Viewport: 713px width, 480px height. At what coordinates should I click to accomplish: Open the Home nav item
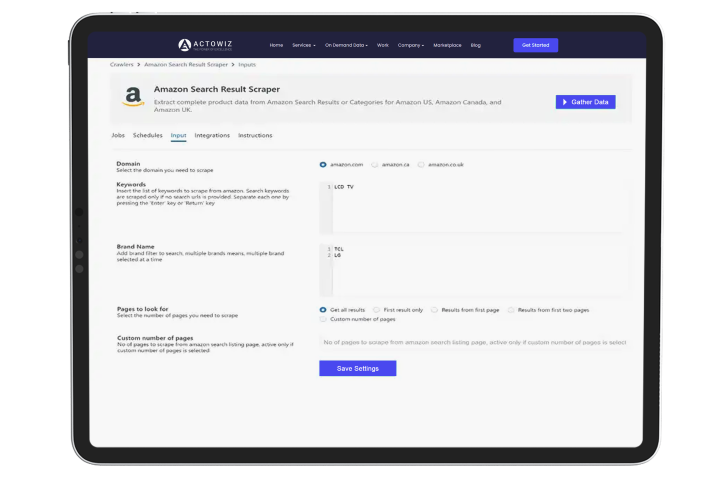click(x=276, y=45)
